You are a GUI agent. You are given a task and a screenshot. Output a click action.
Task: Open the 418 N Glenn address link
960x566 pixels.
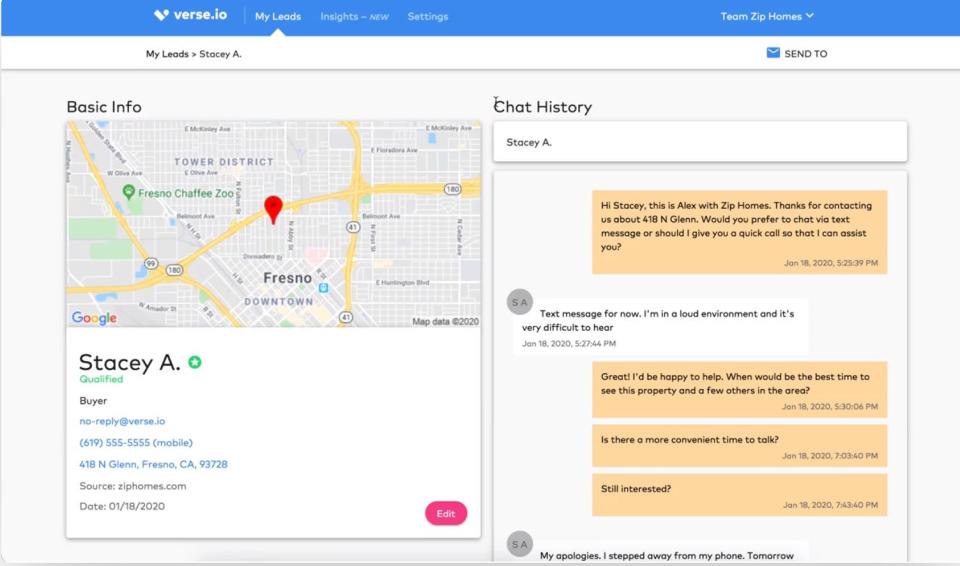153,464
